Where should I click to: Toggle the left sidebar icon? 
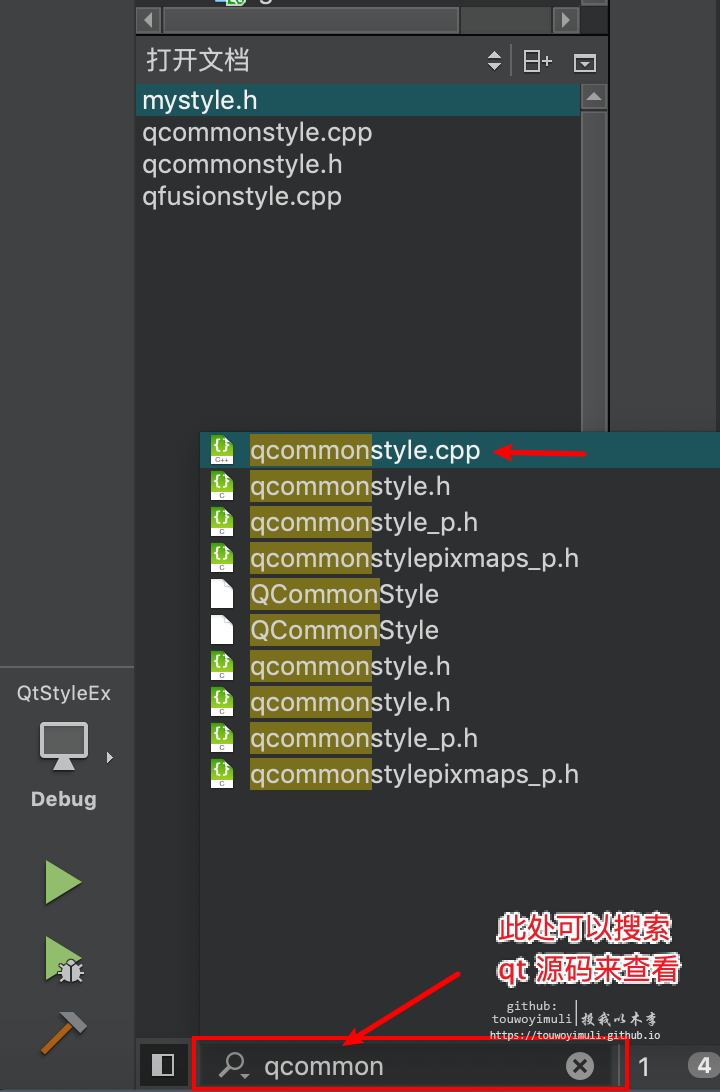(x=163, y=1065)
